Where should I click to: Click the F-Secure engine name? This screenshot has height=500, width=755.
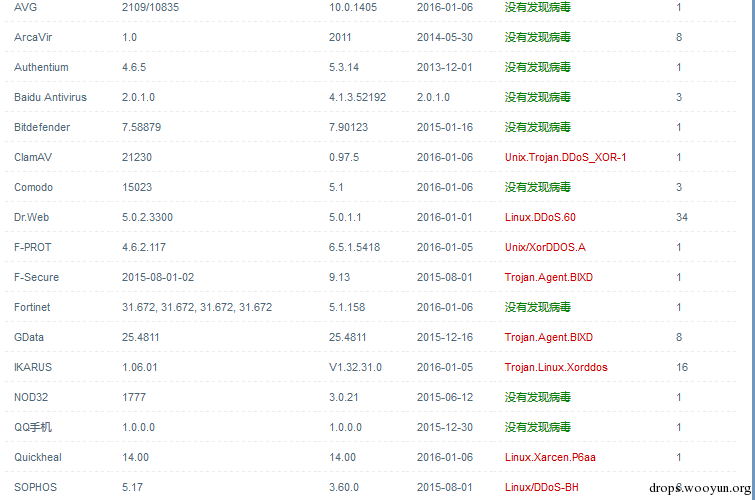click(36, 277)
